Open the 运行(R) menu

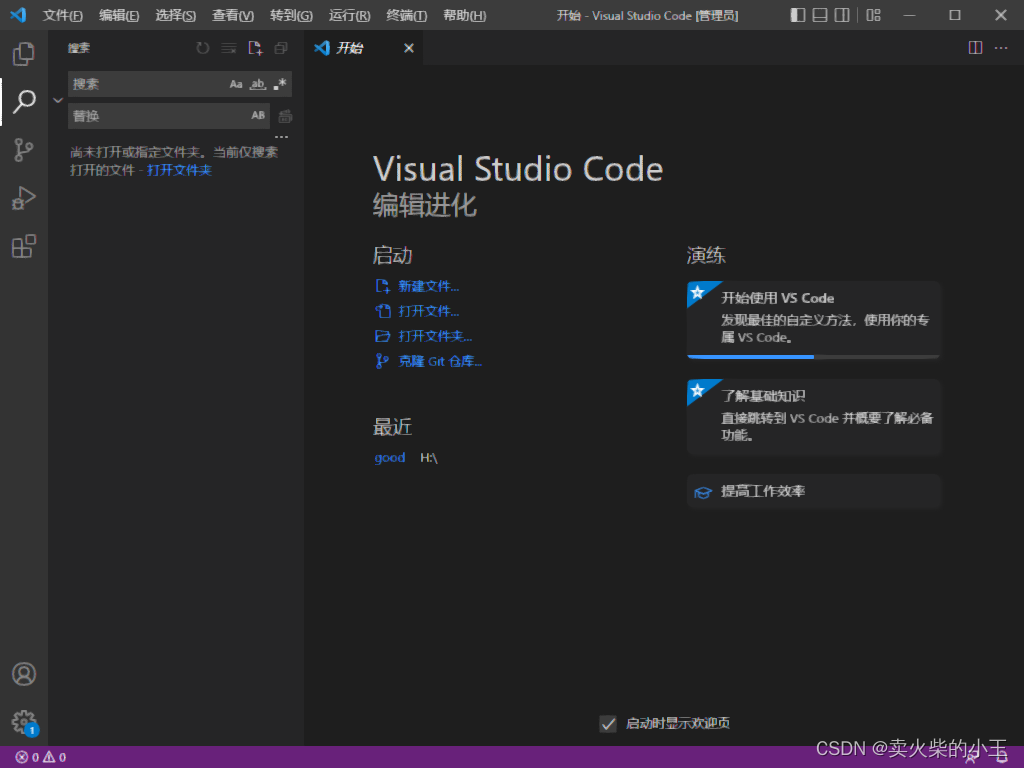[349, 15]
